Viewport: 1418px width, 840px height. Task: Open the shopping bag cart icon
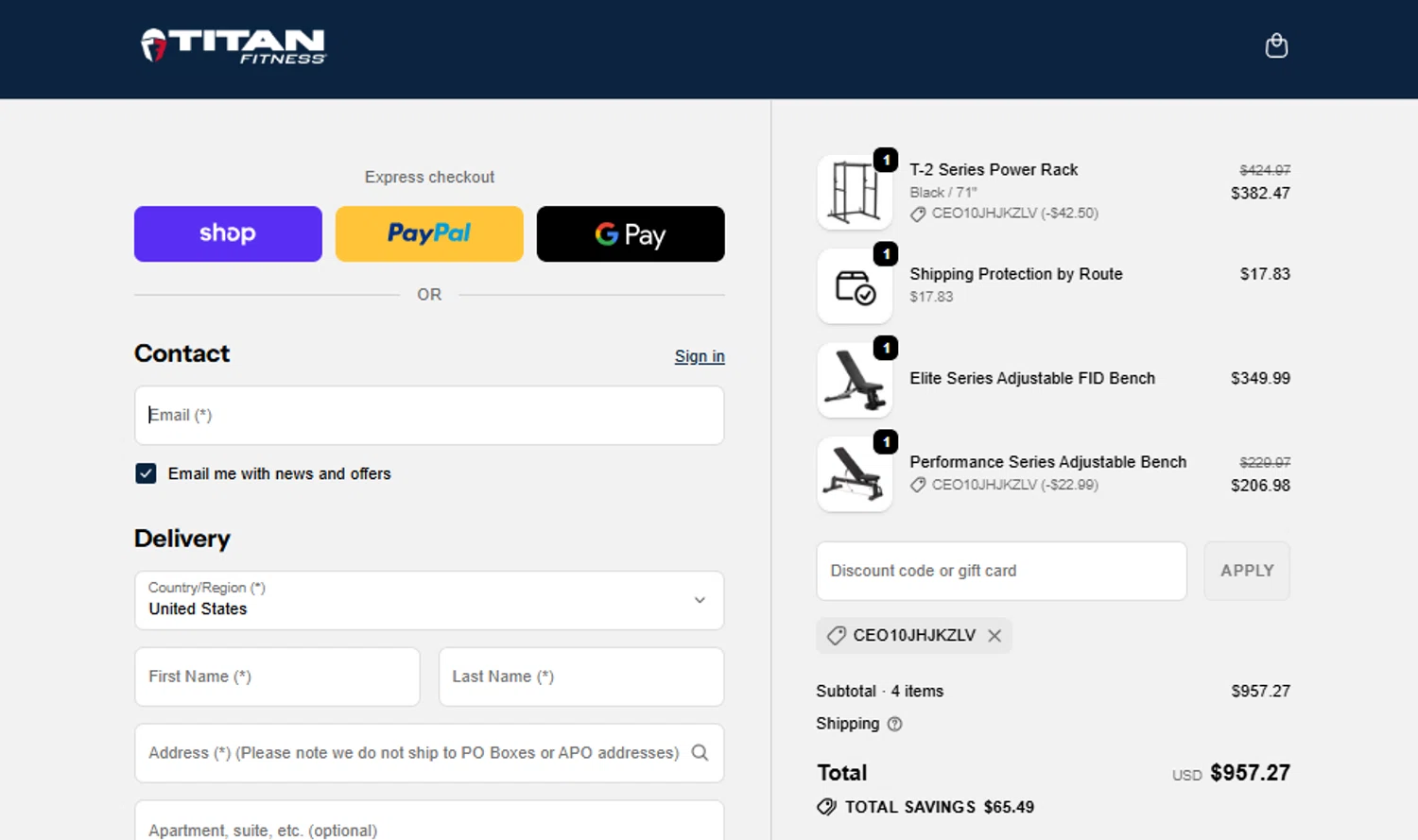coord(1276,45)
